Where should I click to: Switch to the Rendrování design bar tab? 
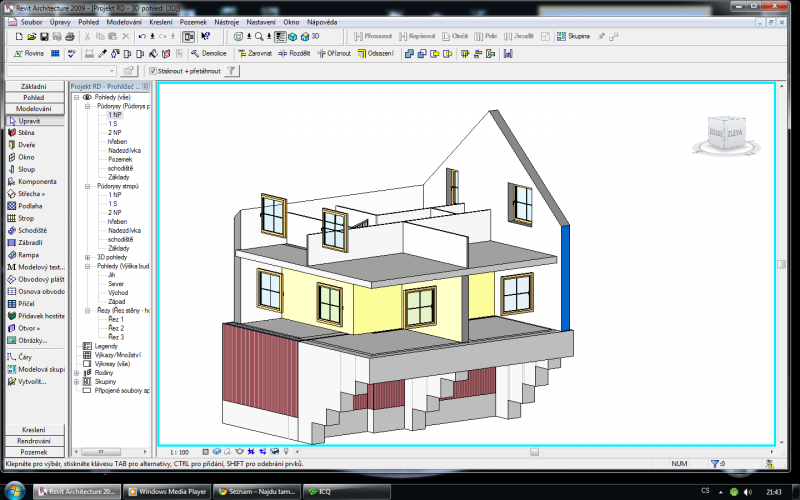coord(34,441)
